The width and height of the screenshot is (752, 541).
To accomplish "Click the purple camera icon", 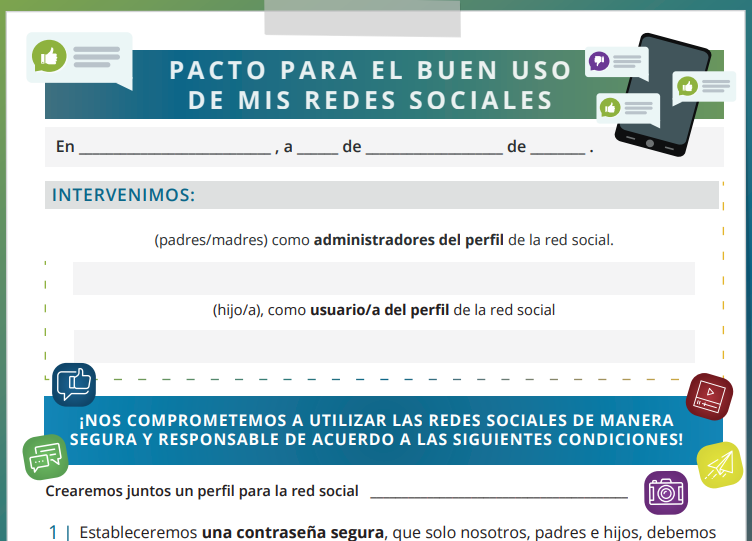I will coord(666,493).
